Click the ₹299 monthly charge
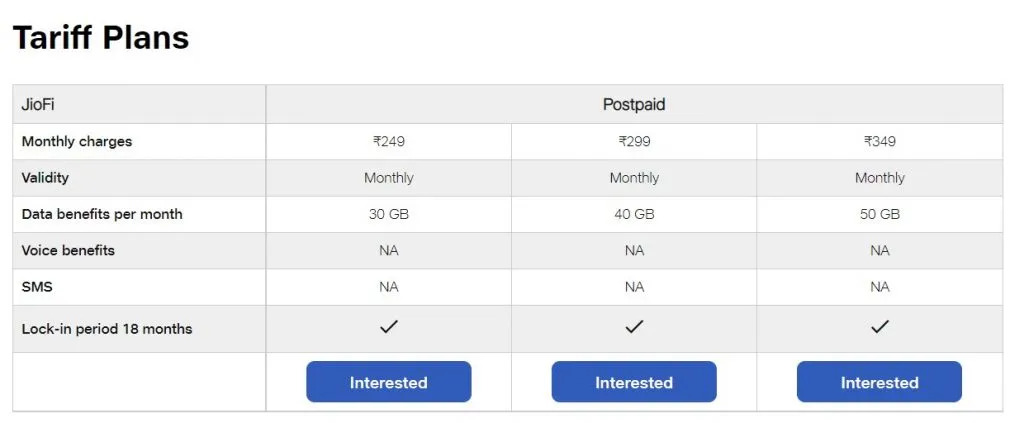Viewport: 1024px width, 423px height. [634, 141]
